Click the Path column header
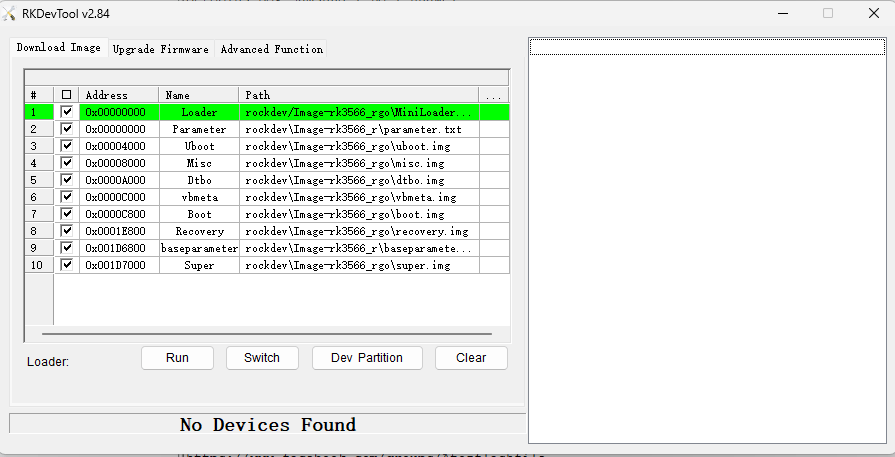This screenshot has width=895, height=457. [x=359, y=95]
